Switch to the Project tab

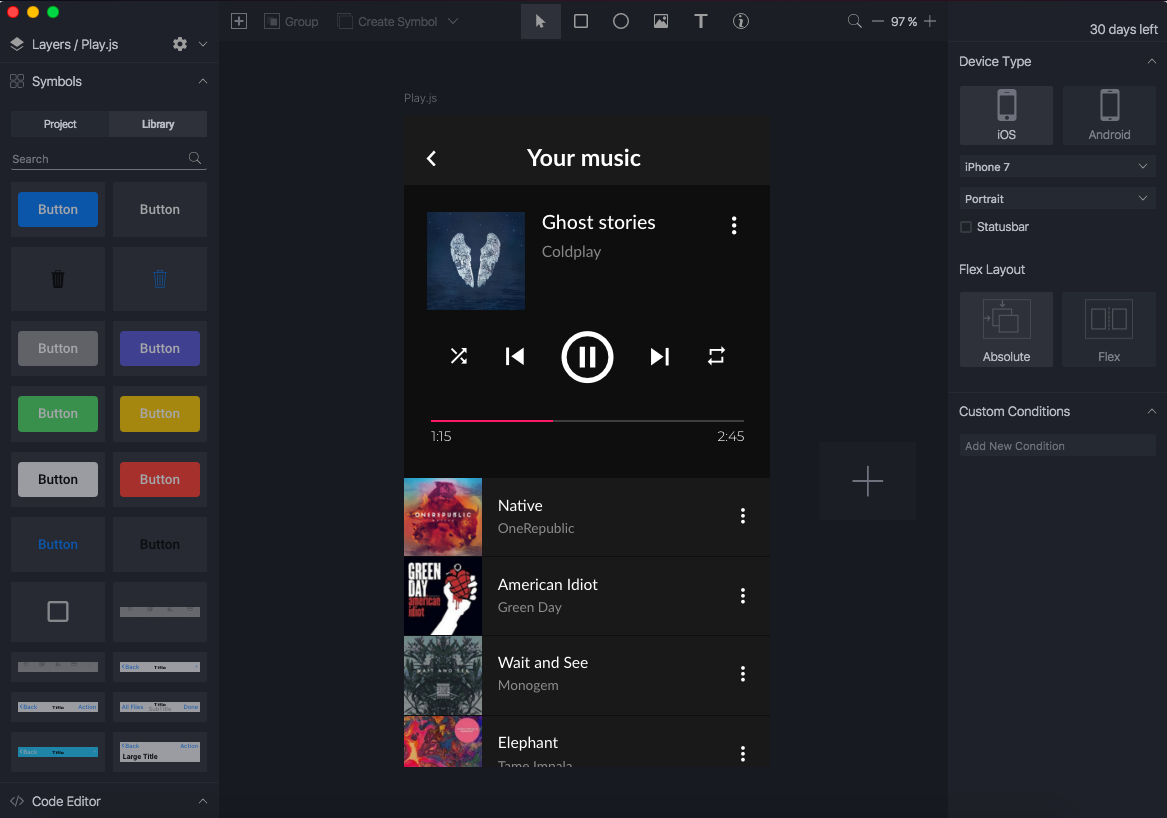60,124
